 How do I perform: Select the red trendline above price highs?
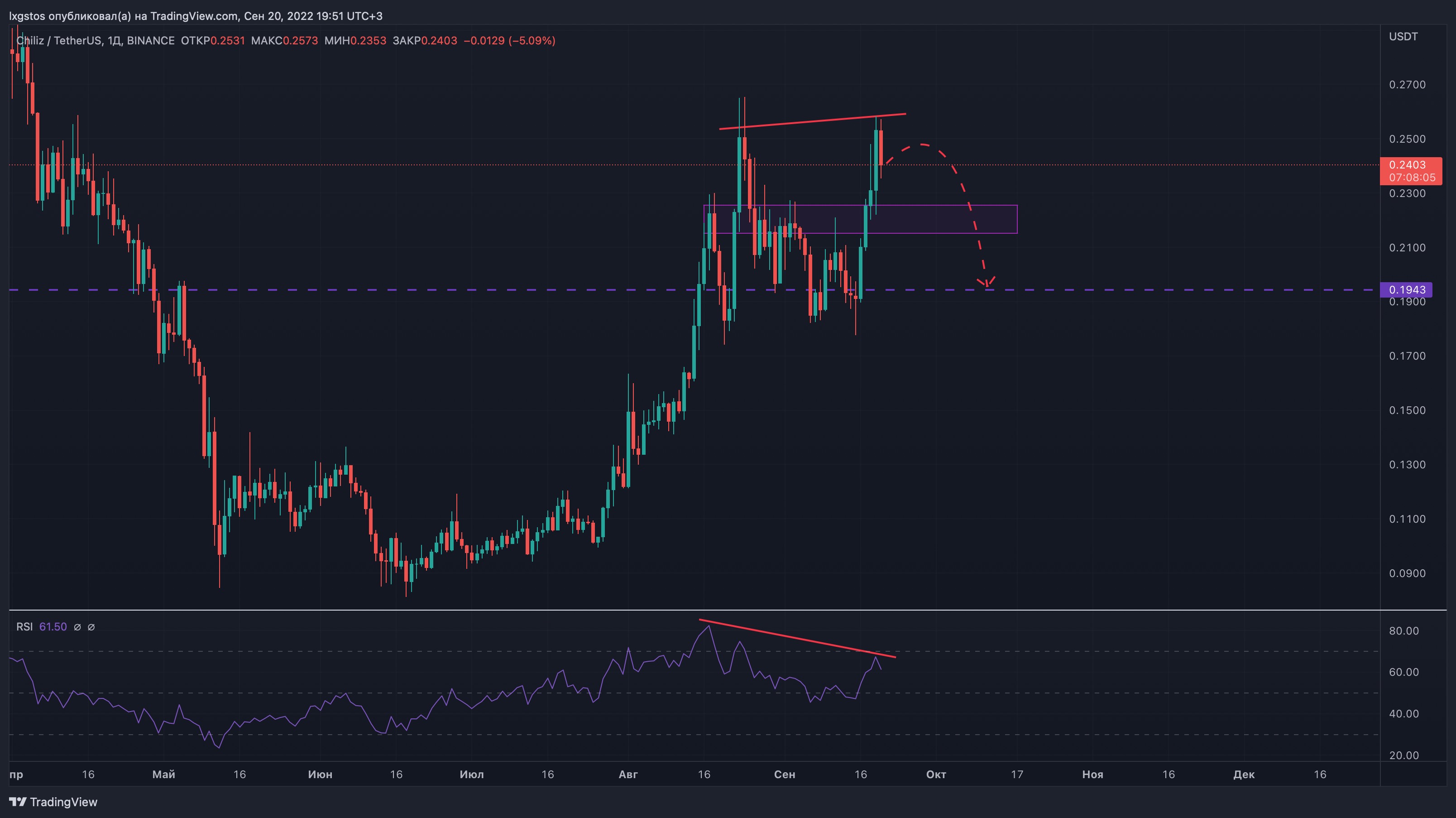[x=812, y=121]
